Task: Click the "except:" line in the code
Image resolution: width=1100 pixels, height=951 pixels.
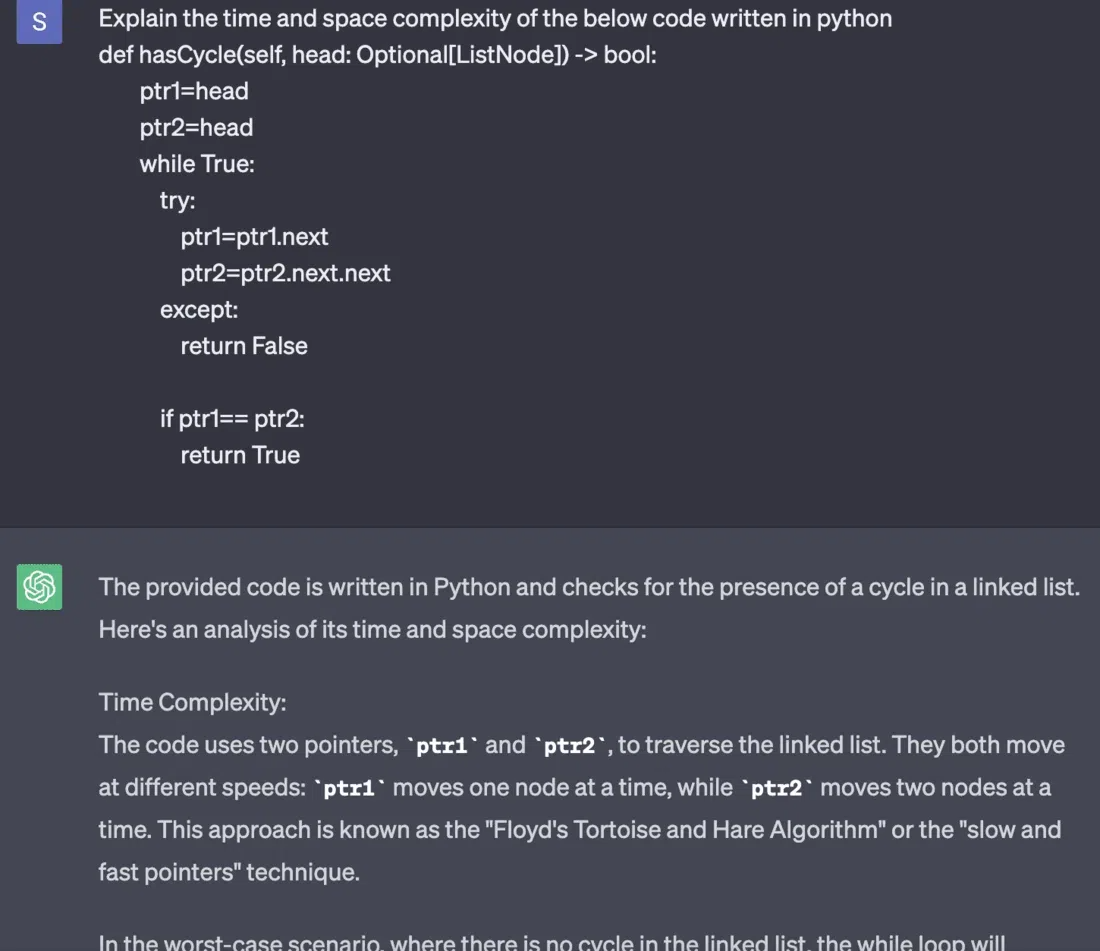Action: [199, 309]
